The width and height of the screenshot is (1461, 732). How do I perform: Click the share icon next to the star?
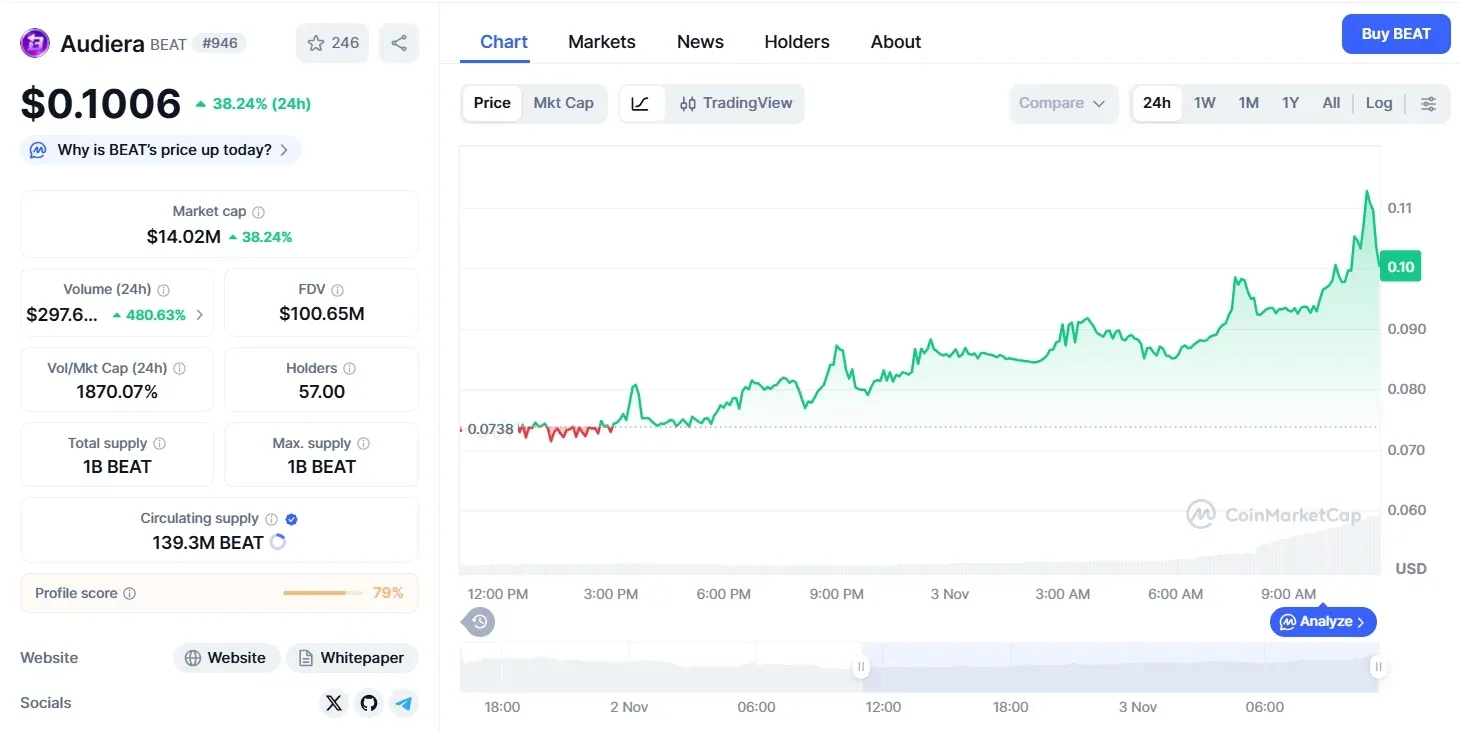click(399, 42)
